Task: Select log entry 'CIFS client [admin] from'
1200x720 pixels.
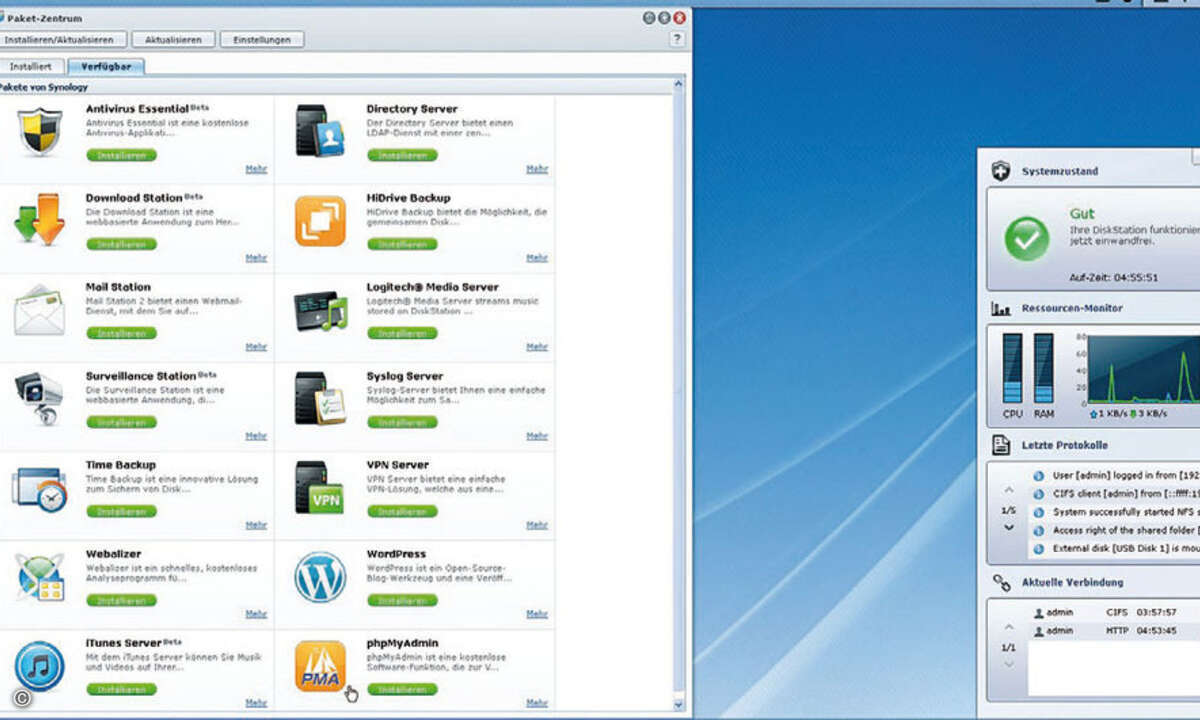Action: [1114, 493]
